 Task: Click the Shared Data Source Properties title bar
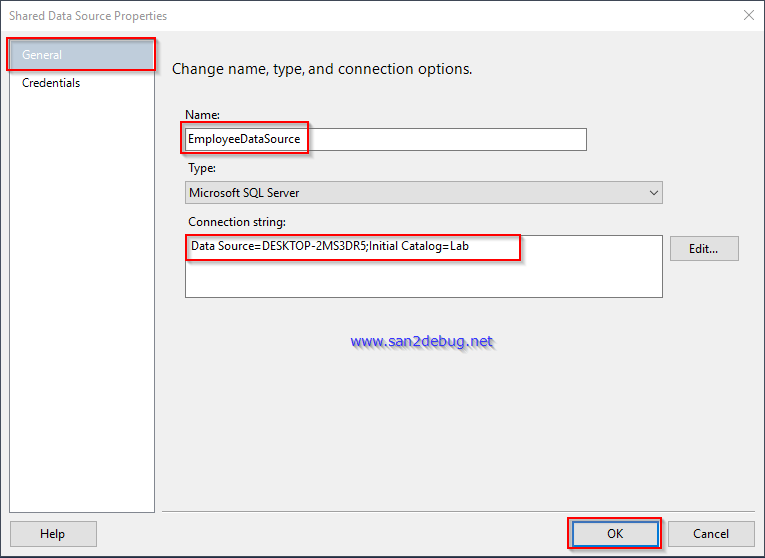[x=371, y=16]
